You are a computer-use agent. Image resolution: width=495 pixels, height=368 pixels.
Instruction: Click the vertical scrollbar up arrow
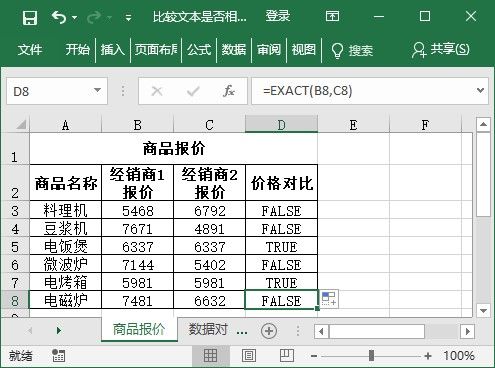coord(483,125)
